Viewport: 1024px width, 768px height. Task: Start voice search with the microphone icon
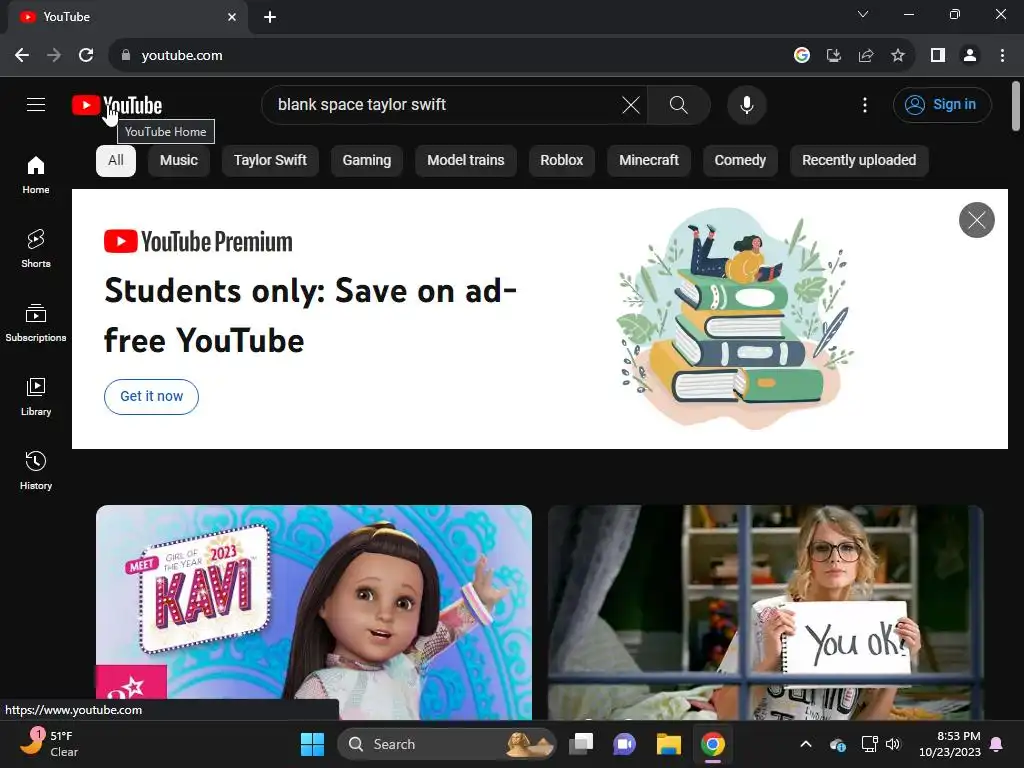746,104
